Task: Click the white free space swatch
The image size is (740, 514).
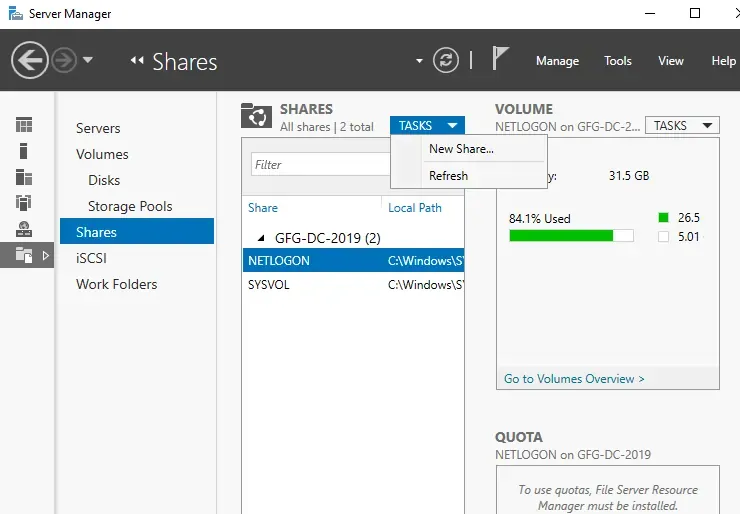Action: click(664, 236)
